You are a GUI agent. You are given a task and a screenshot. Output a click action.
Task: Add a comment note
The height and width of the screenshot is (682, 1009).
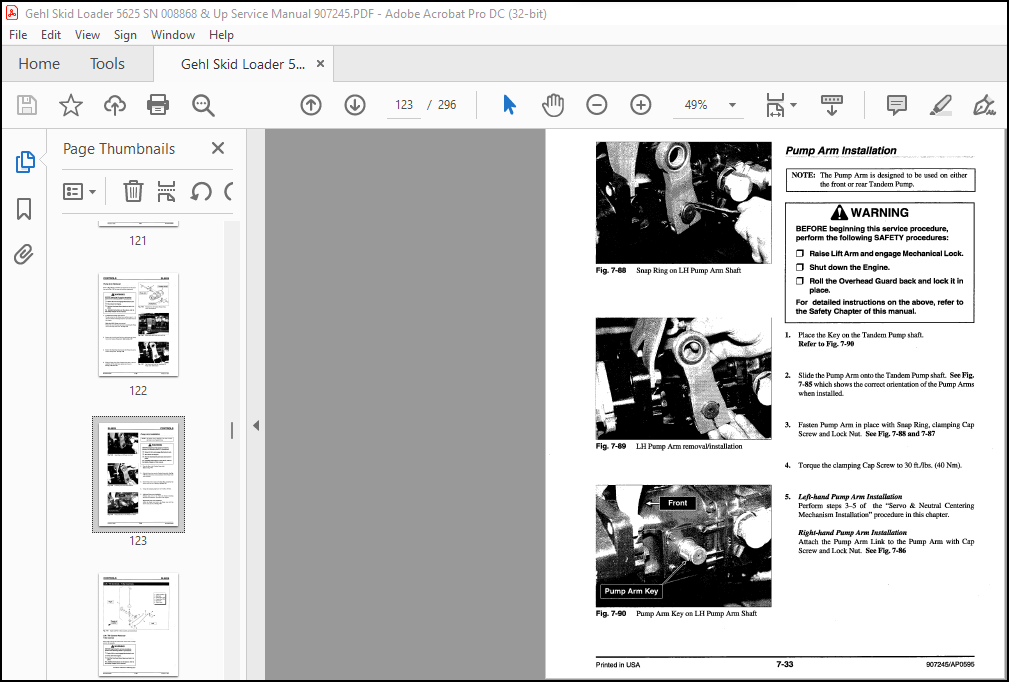click(x=896, y=105)
